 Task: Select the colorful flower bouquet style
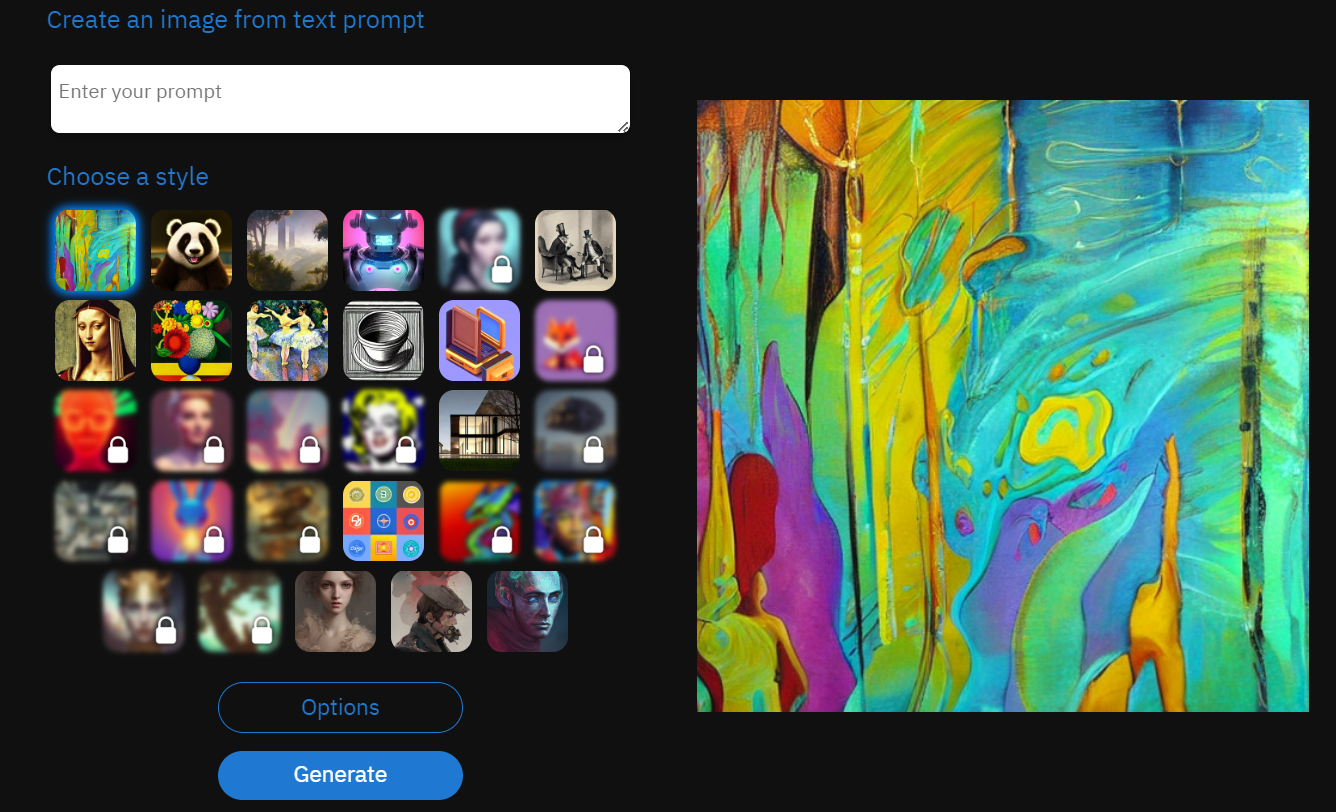point(191,340)
